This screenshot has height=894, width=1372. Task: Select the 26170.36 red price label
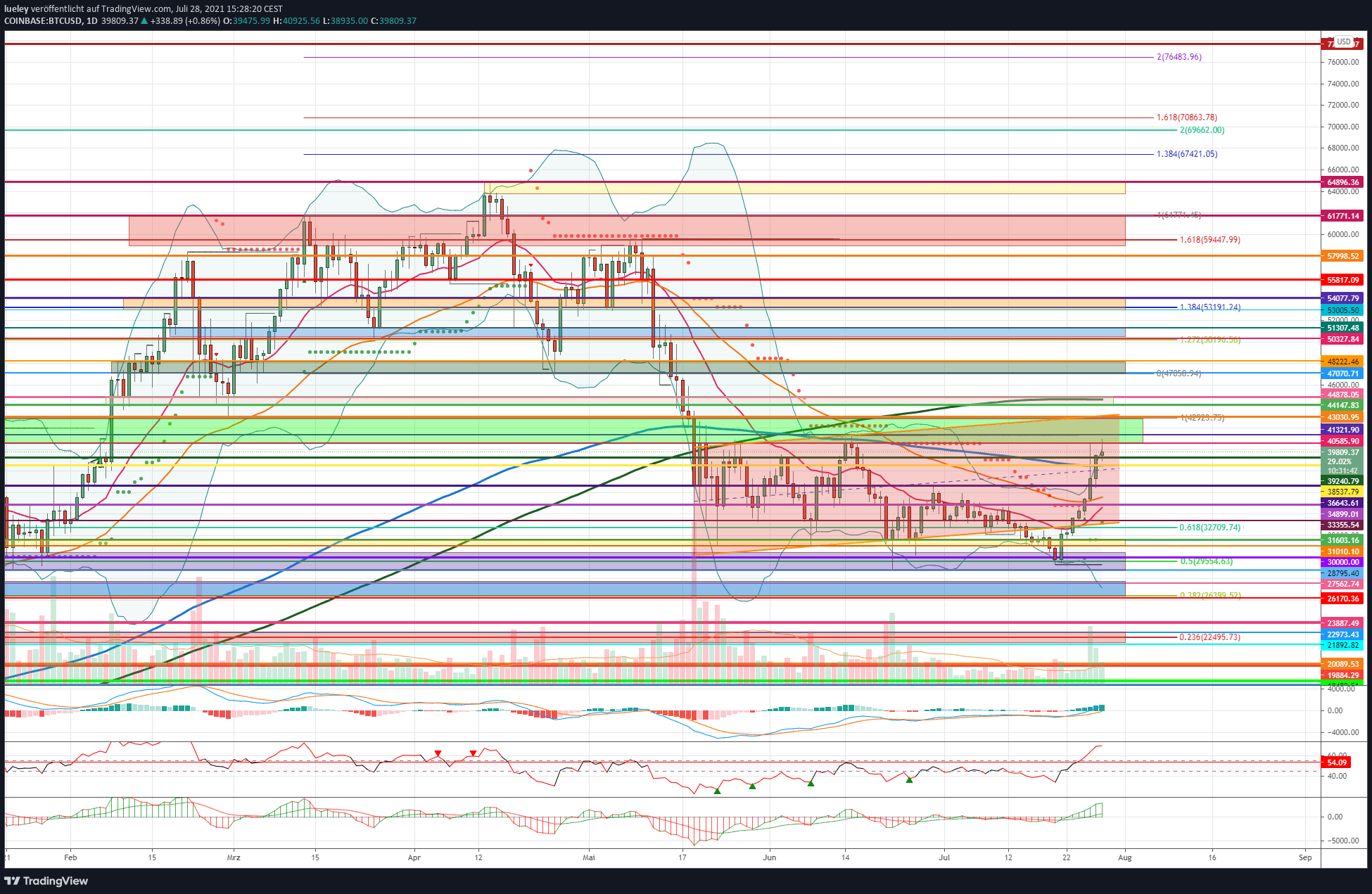[1342, 599]
